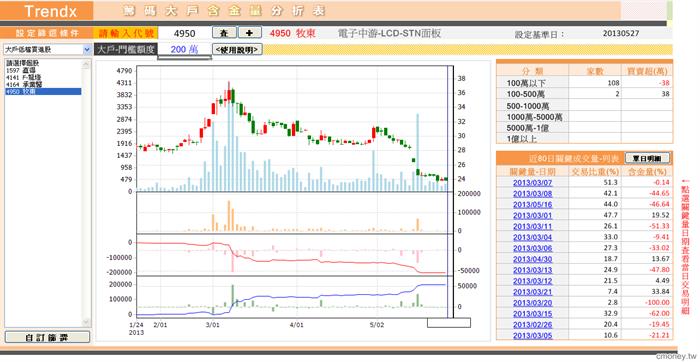700x362 pixels.
Task: Click the vertical date marker line on chart
Action: coord(447,192)
